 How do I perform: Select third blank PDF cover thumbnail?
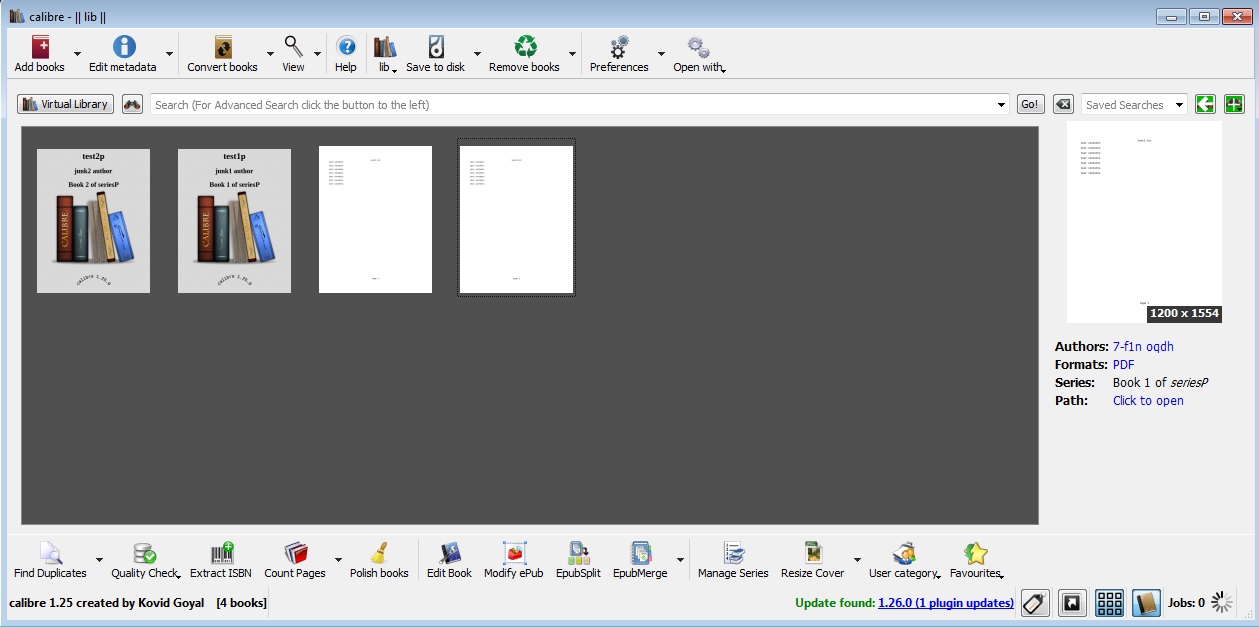click(x=375, y=219)
